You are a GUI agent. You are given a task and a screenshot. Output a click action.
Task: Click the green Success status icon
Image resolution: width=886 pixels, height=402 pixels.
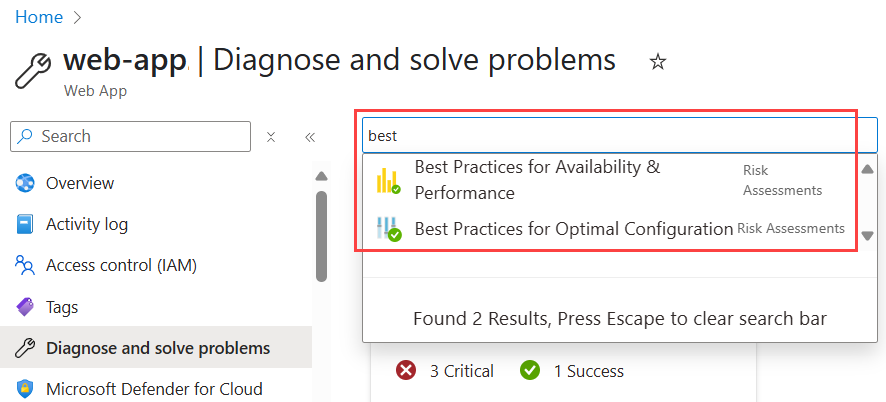pyautogui.click(x=530, y=371)
